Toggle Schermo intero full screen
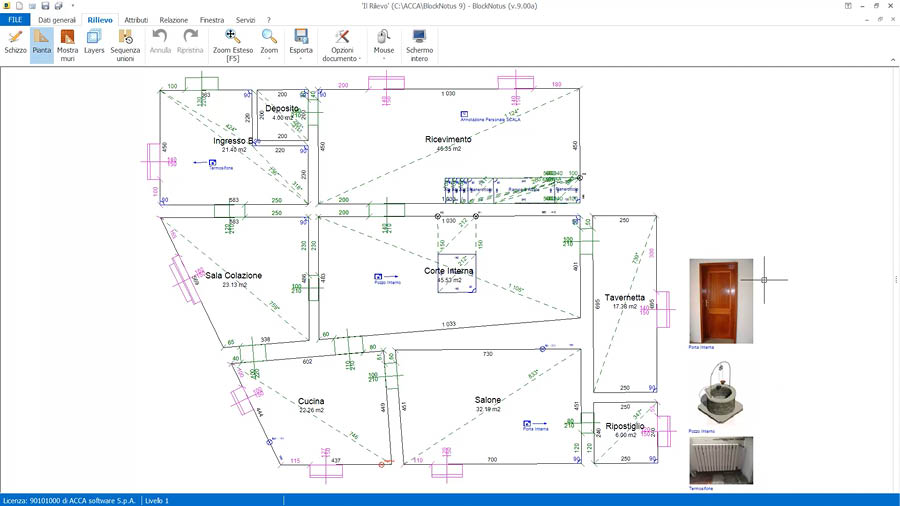 pyautogui.click(x=419, y=45)
